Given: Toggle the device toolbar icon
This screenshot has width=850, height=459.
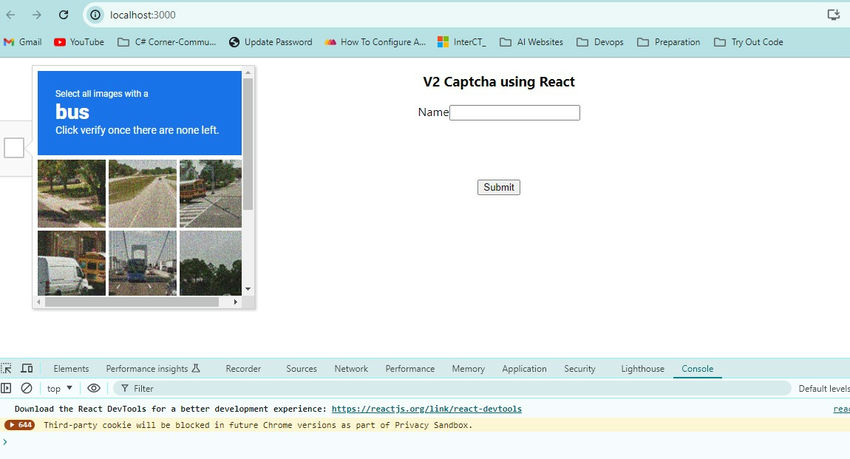Looking at the screenshot, I should point(27,369).
